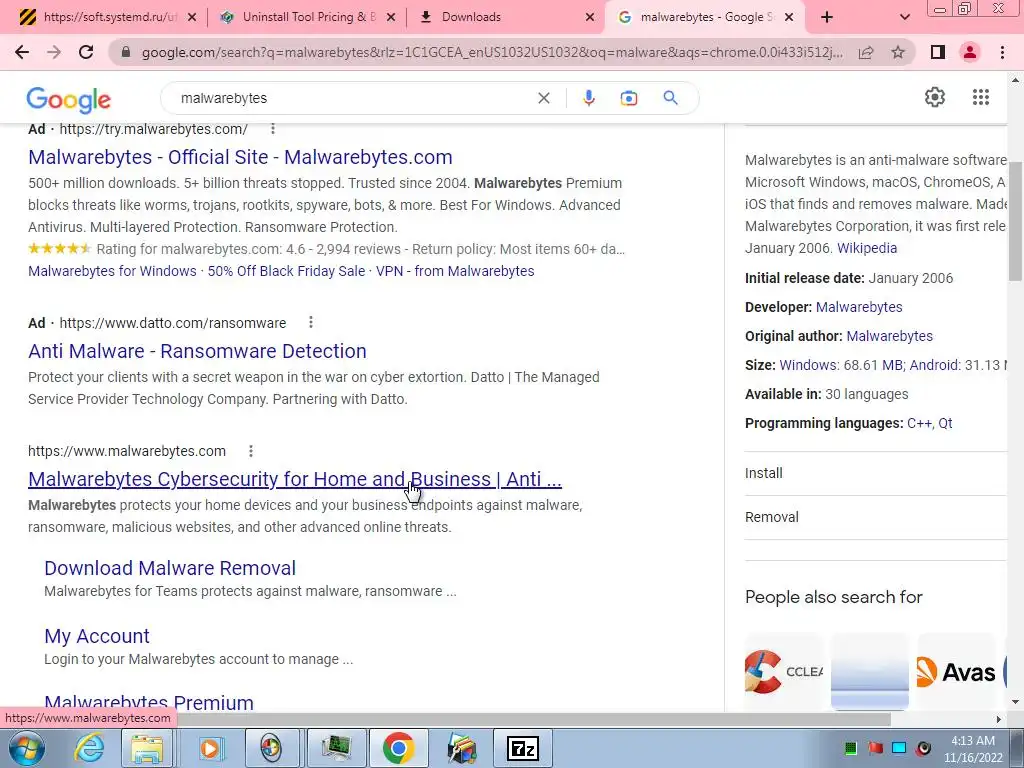The width and height of the screenshot is (1024, 768).
Task: Open Original author Malwarebytes link
Action: click(889, 336)
